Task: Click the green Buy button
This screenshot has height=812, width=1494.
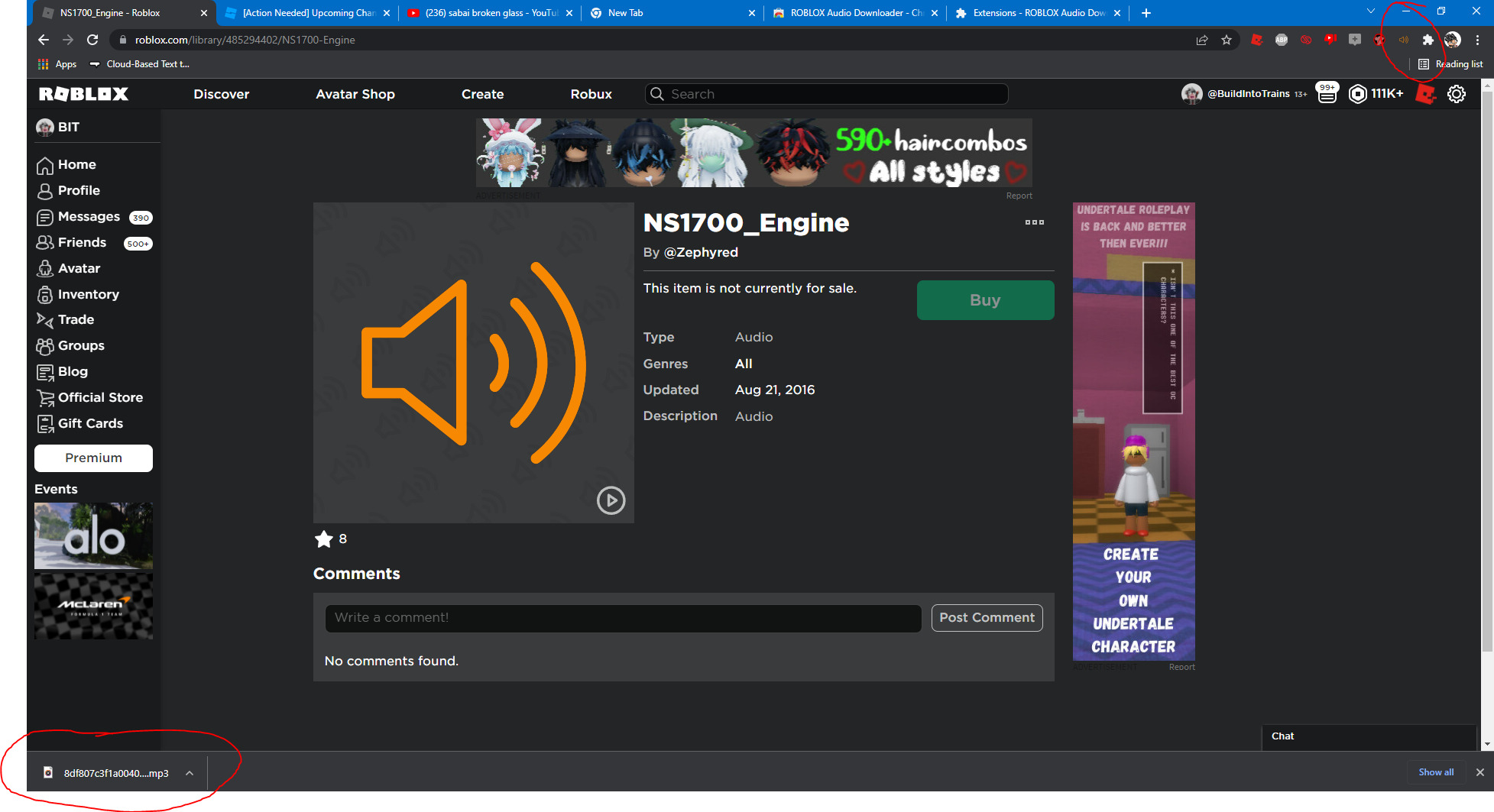Action: (985, 300)
